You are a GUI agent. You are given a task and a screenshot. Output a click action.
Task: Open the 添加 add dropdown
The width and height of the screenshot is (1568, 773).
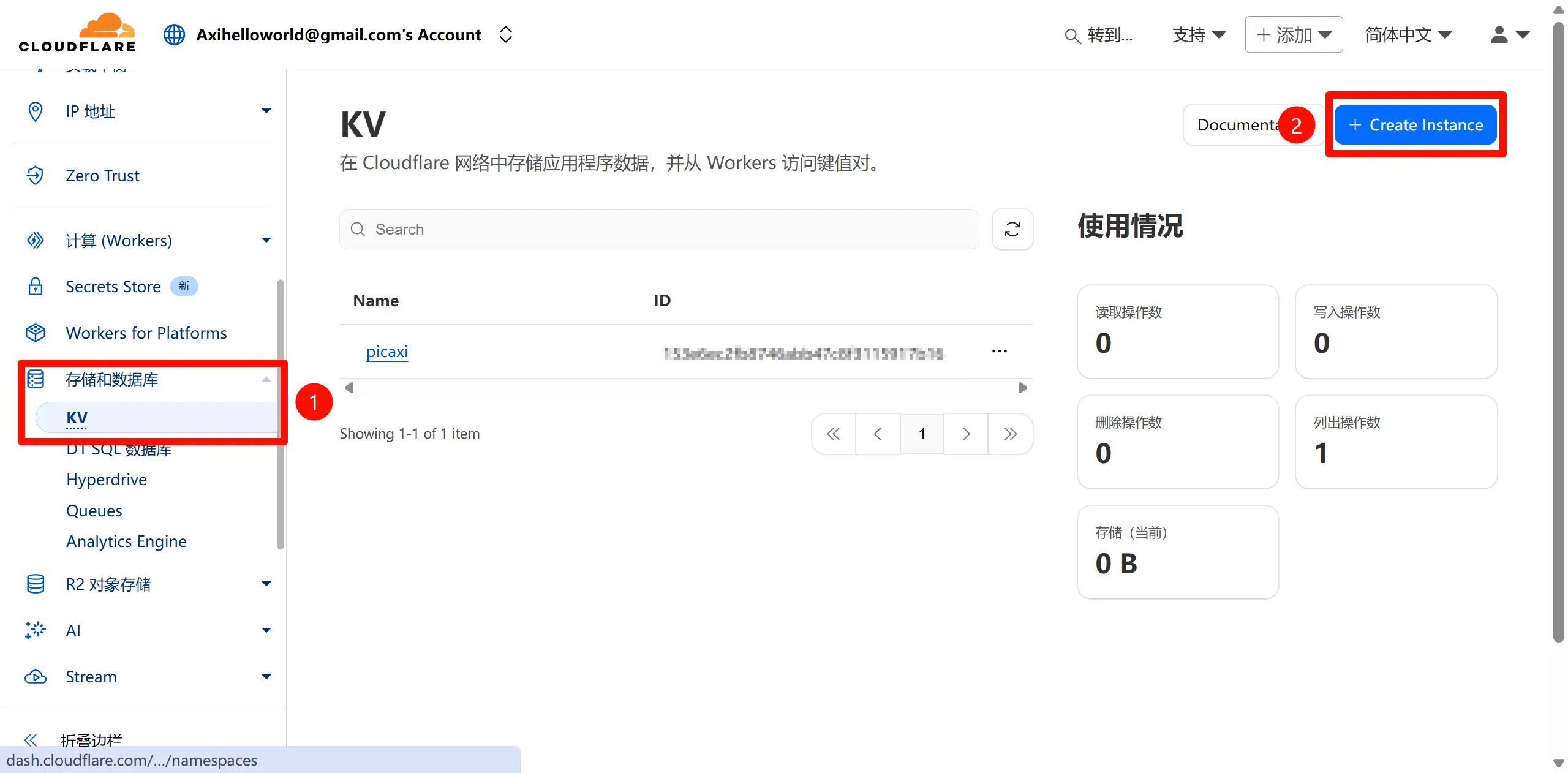1294,34
